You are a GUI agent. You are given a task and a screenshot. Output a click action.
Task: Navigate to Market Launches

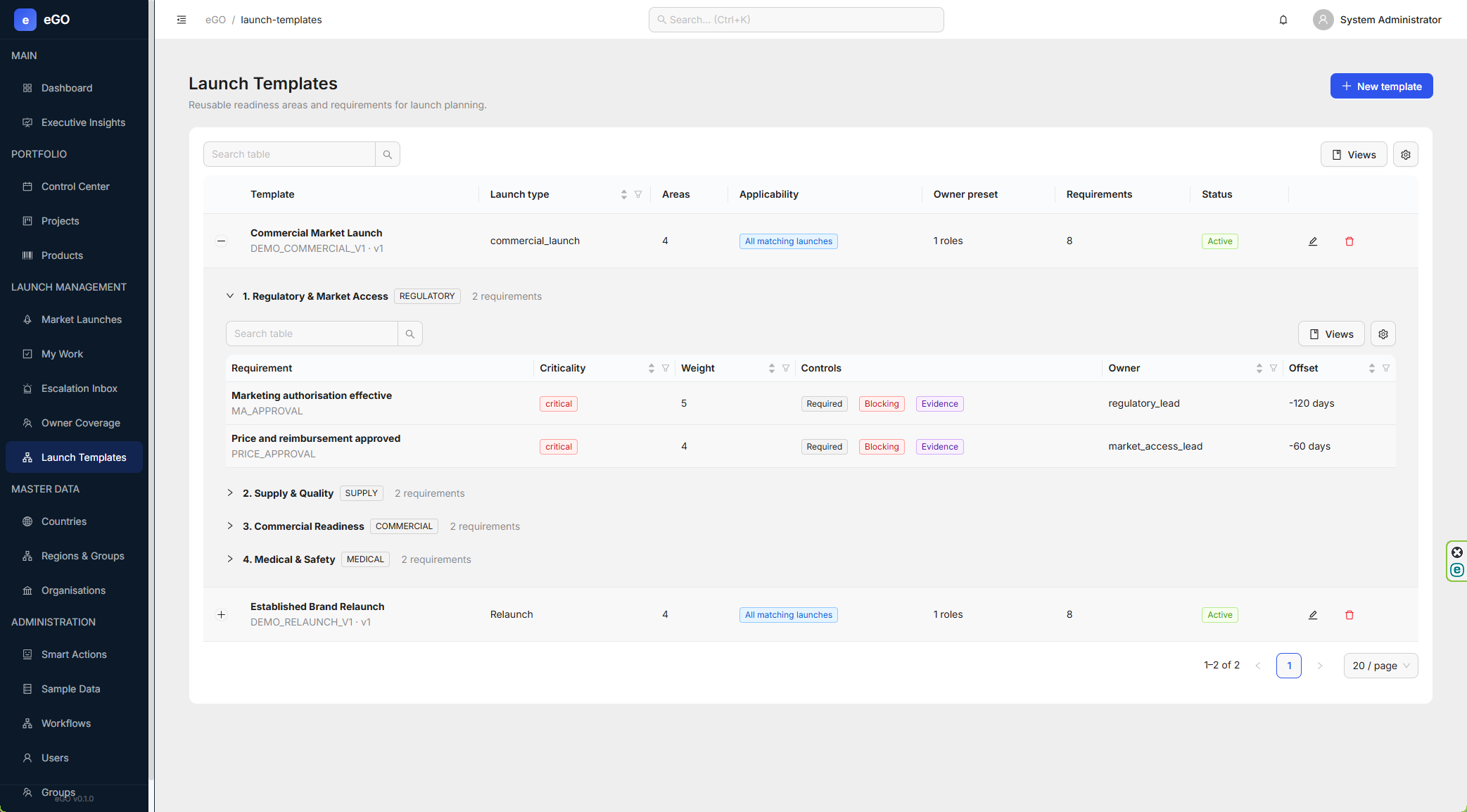pyautogui.click(x=74, y=319)
